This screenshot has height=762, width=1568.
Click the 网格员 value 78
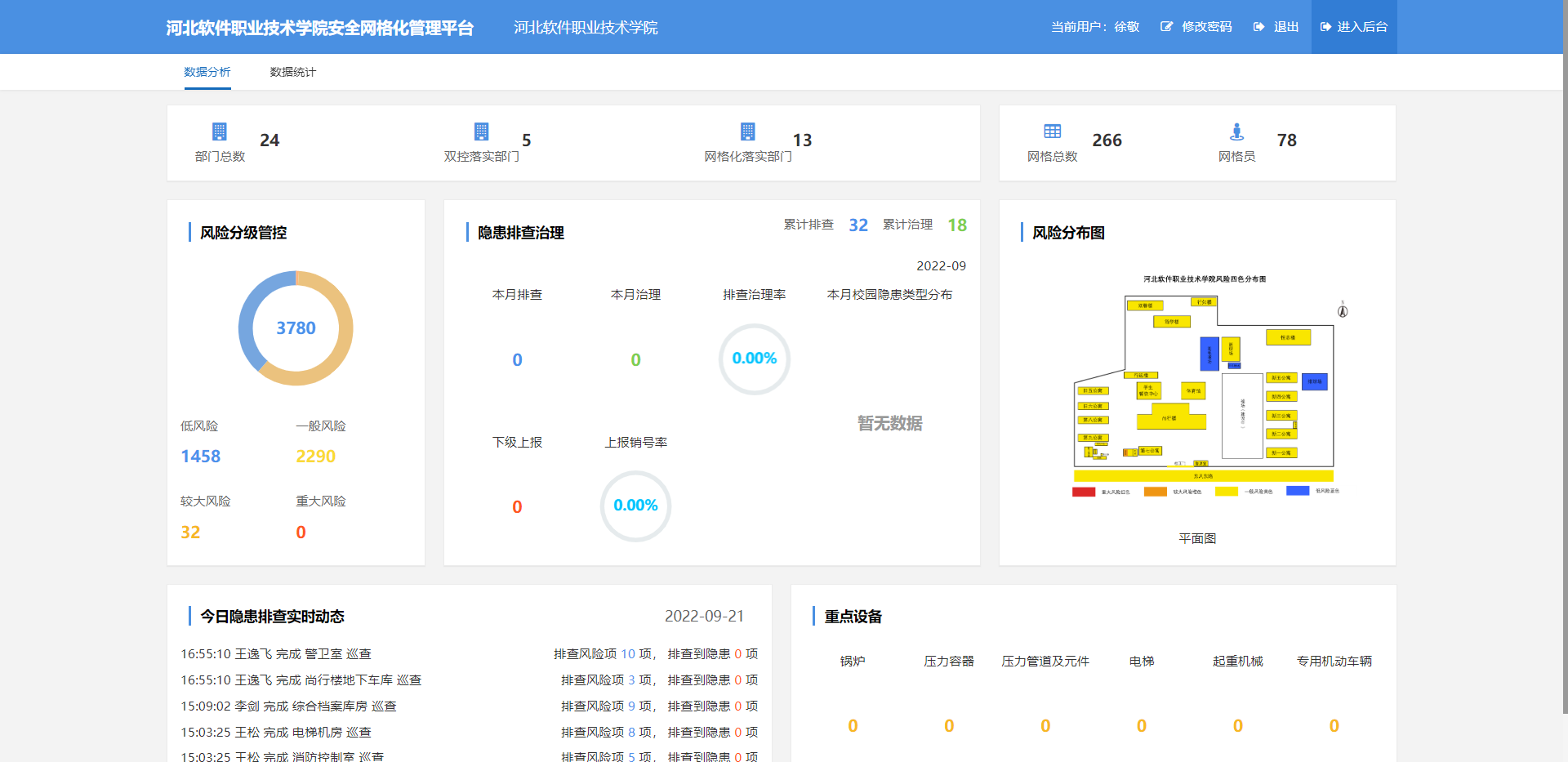pos(1286,140)
